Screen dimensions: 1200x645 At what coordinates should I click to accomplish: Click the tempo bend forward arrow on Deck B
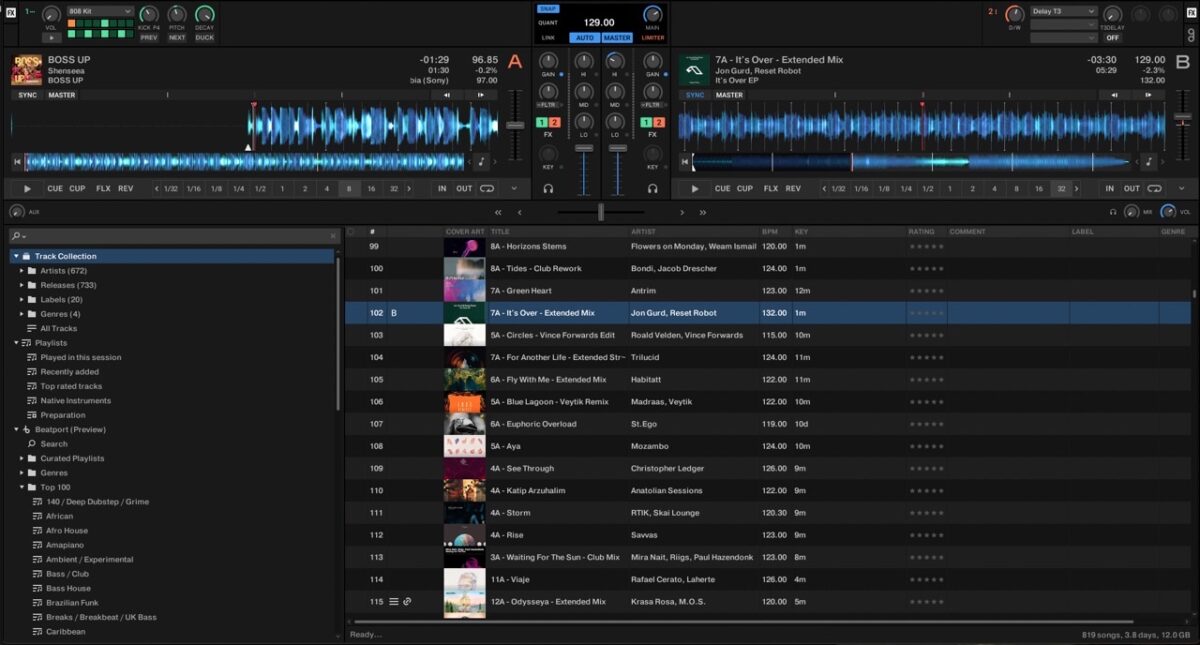tap(1147, 95)
